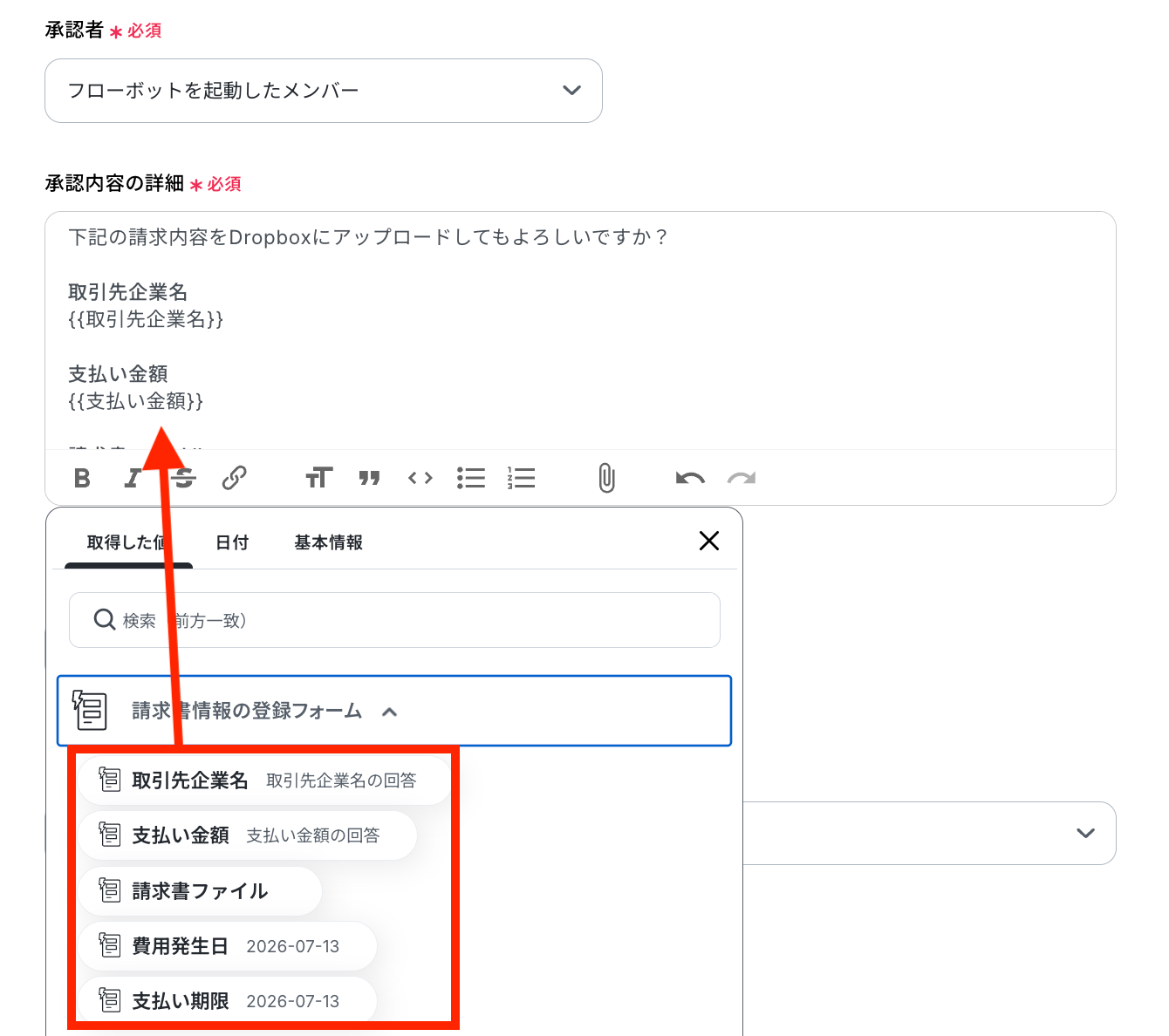Select the 支払い金額 value
Screen dimensions: 1169x1036
(x=248, y=835)
